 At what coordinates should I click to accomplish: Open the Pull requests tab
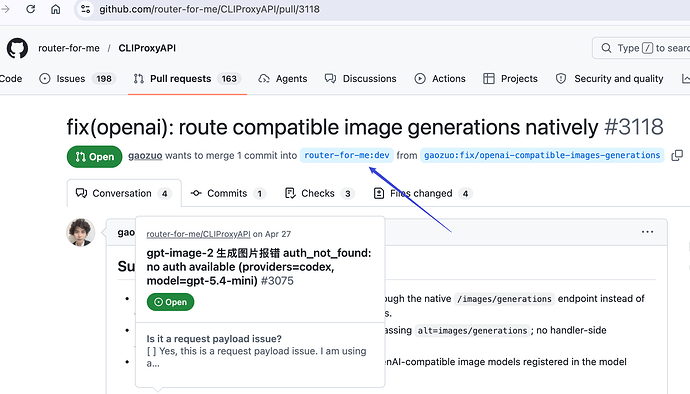point(187,79)
